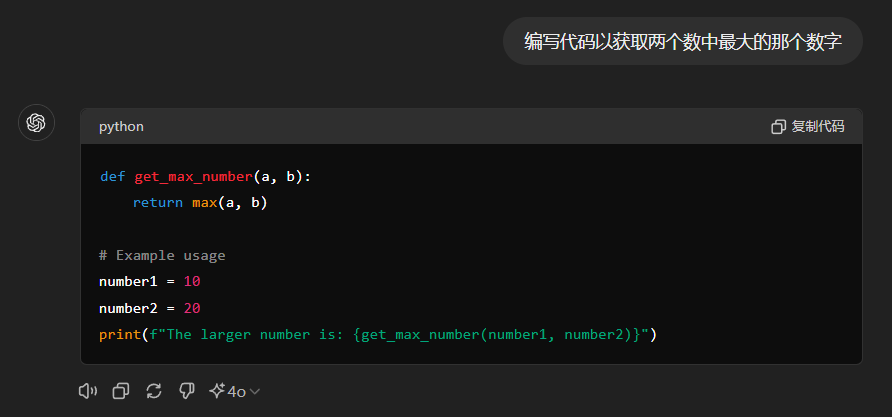Click the copy icon in code header
Viewport: 892px width, 417px height.
pyautogui.click(x=779, y=127)
